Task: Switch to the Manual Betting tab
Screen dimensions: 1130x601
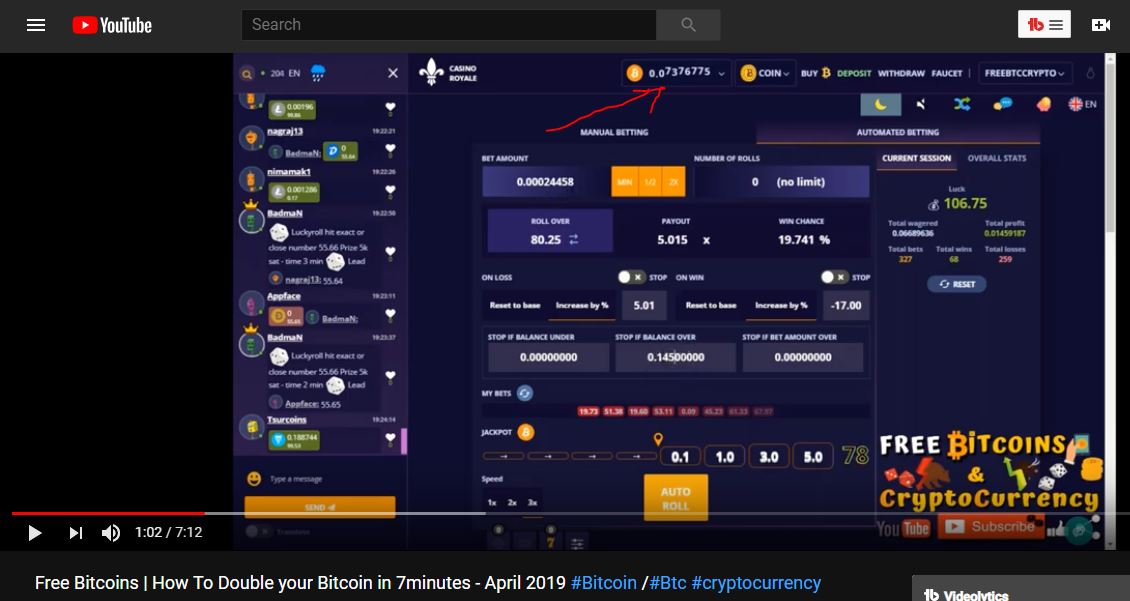Action: pyautogui.click(x=614, y=133)
